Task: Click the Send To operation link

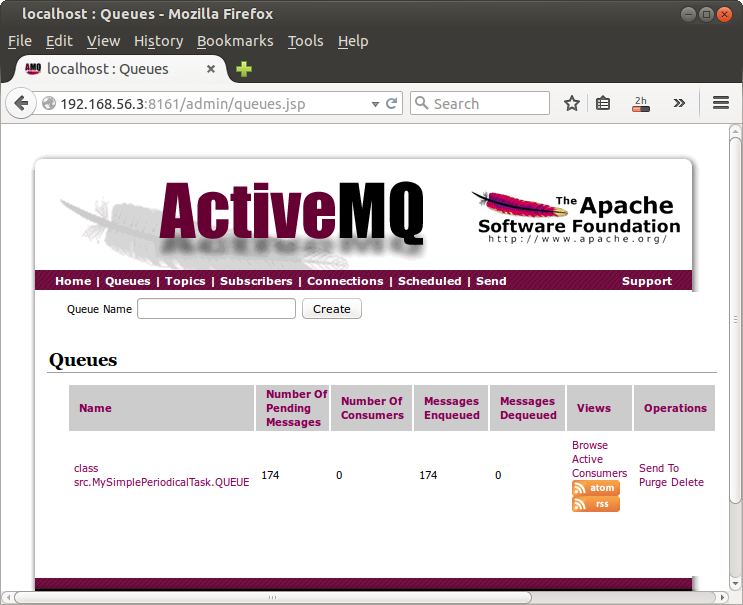Action: [x=659, y=468]
